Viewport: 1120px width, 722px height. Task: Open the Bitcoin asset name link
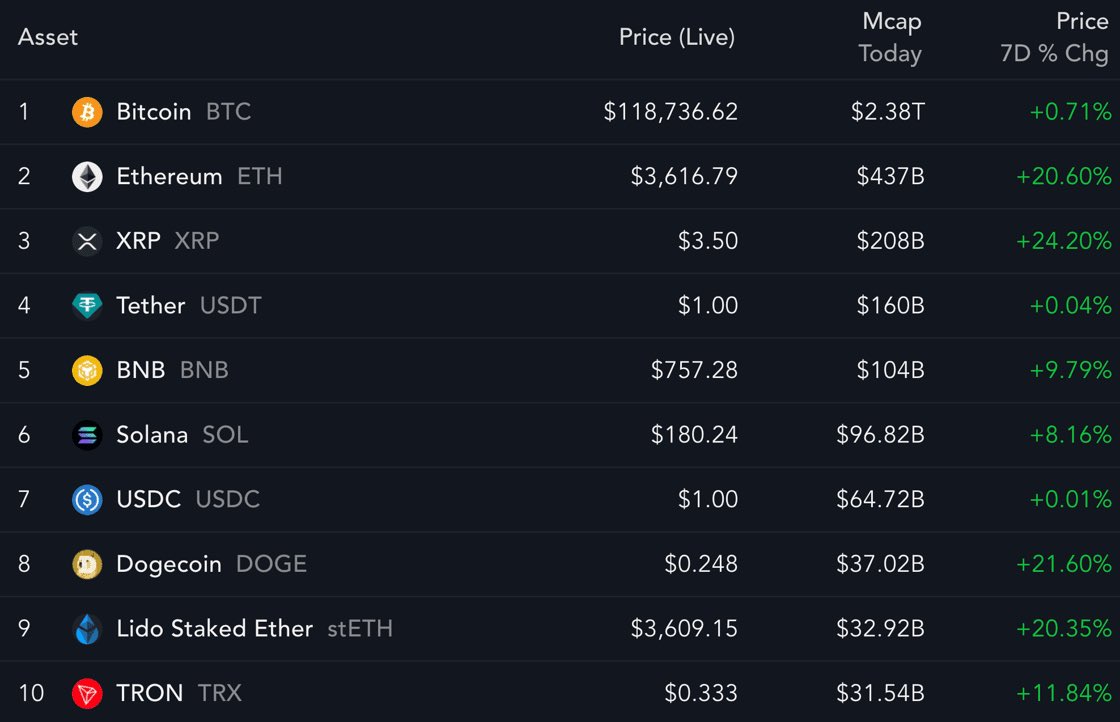pyautogui.click(x=154, y=112)
